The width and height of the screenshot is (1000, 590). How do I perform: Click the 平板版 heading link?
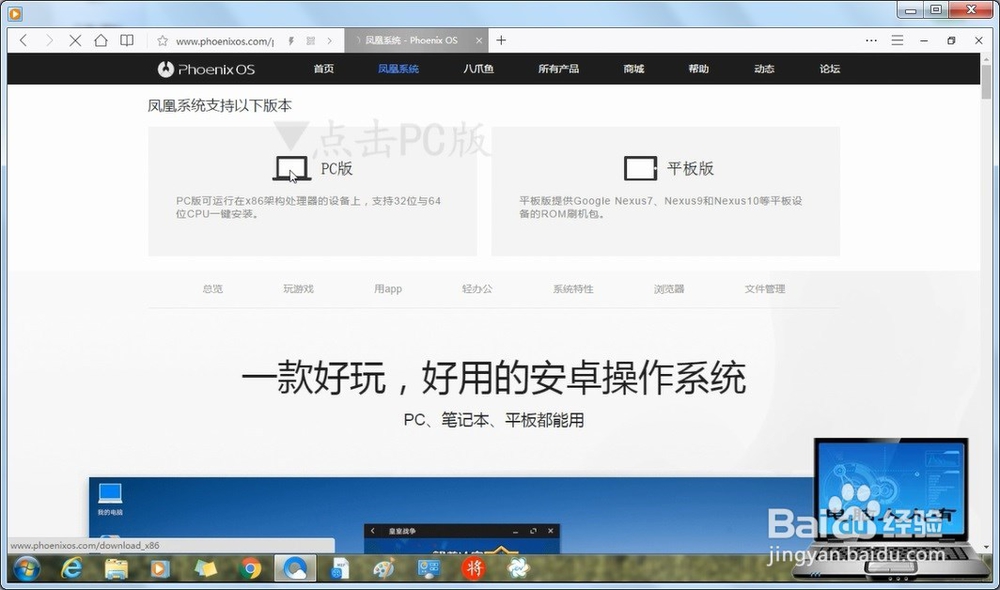click(x=690, y=168)
